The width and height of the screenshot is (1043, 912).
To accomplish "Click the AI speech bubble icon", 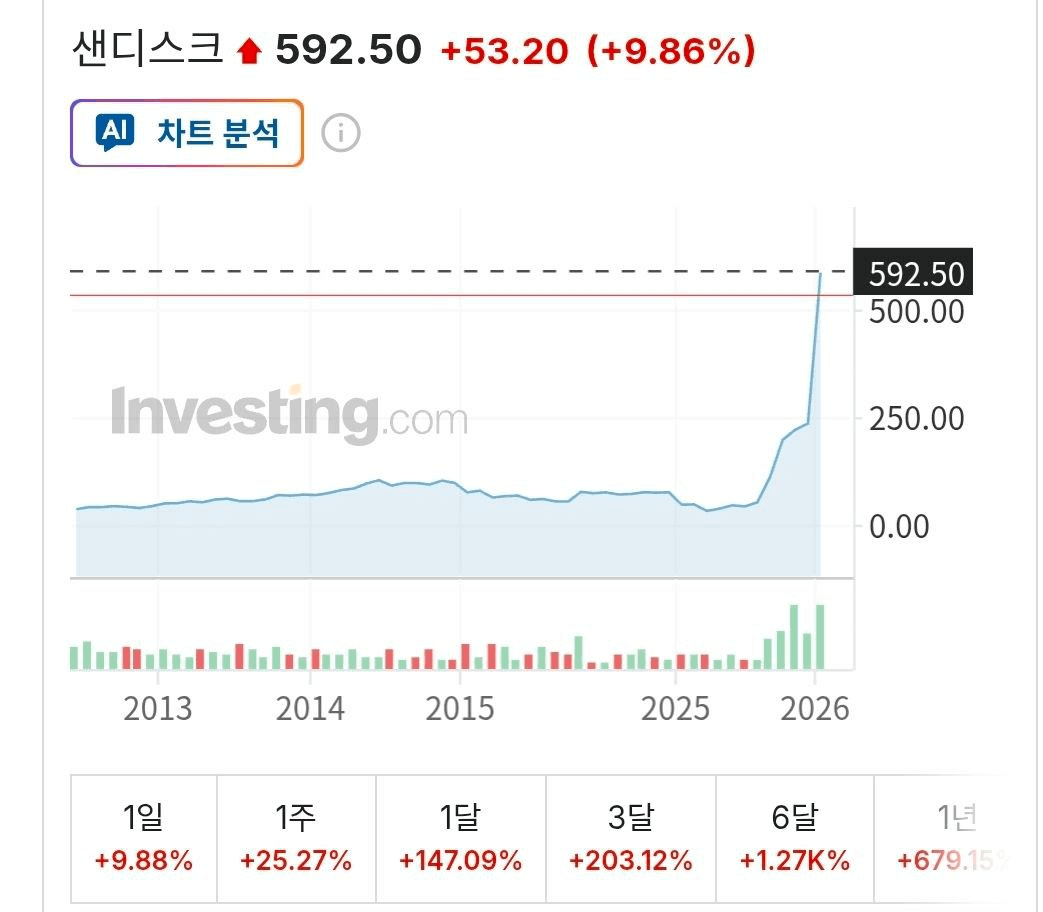I will click(x=115, y=132).
